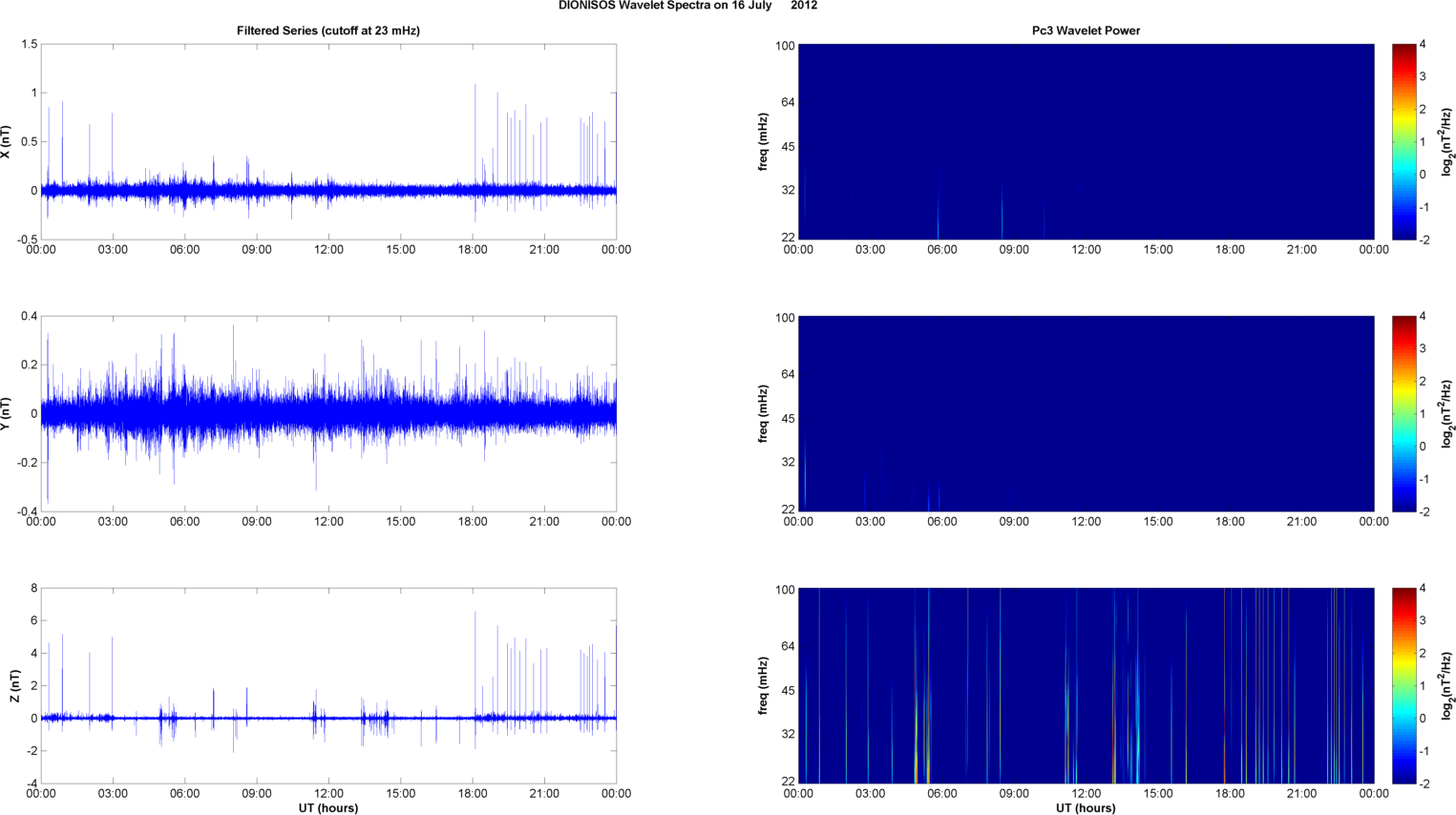Select the 'Y (nT)' y-axis label
This screenshot has width=1456, height=815.
[6, 414]
